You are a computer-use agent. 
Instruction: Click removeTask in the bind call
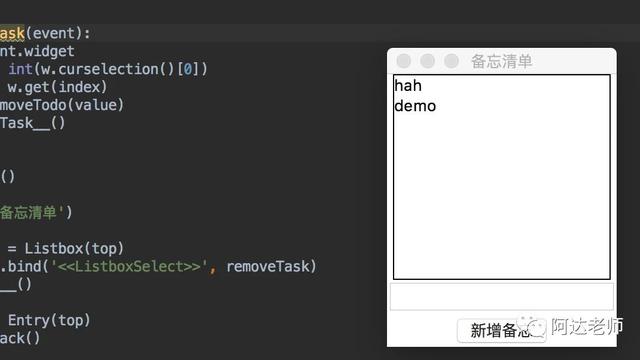coord(268,267)
